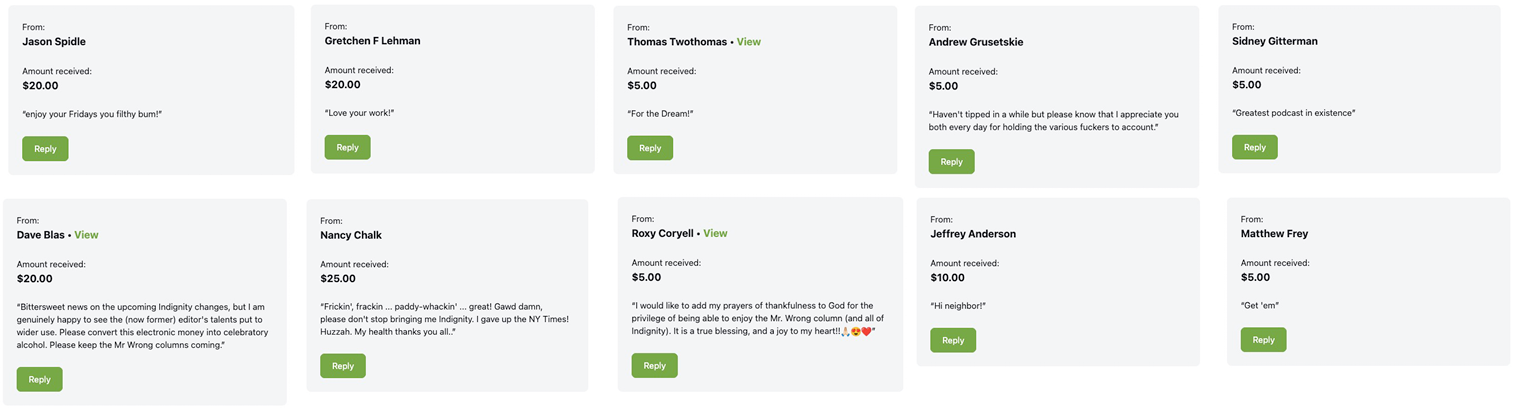This screenshot has height=408, width=1515.
Task: Open View link next to Roxy Coryell
Action: pyautogui.click(x=715, y=234)
